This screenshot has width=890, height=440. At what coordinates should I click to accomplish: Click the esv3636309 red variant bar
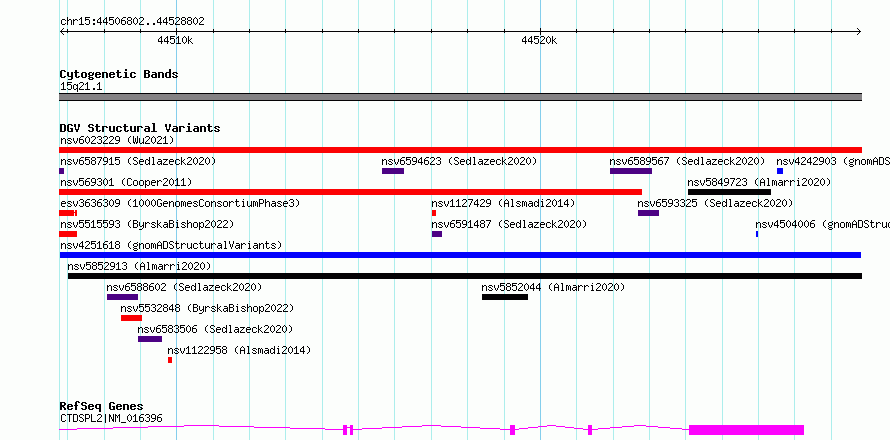point(68,213)
